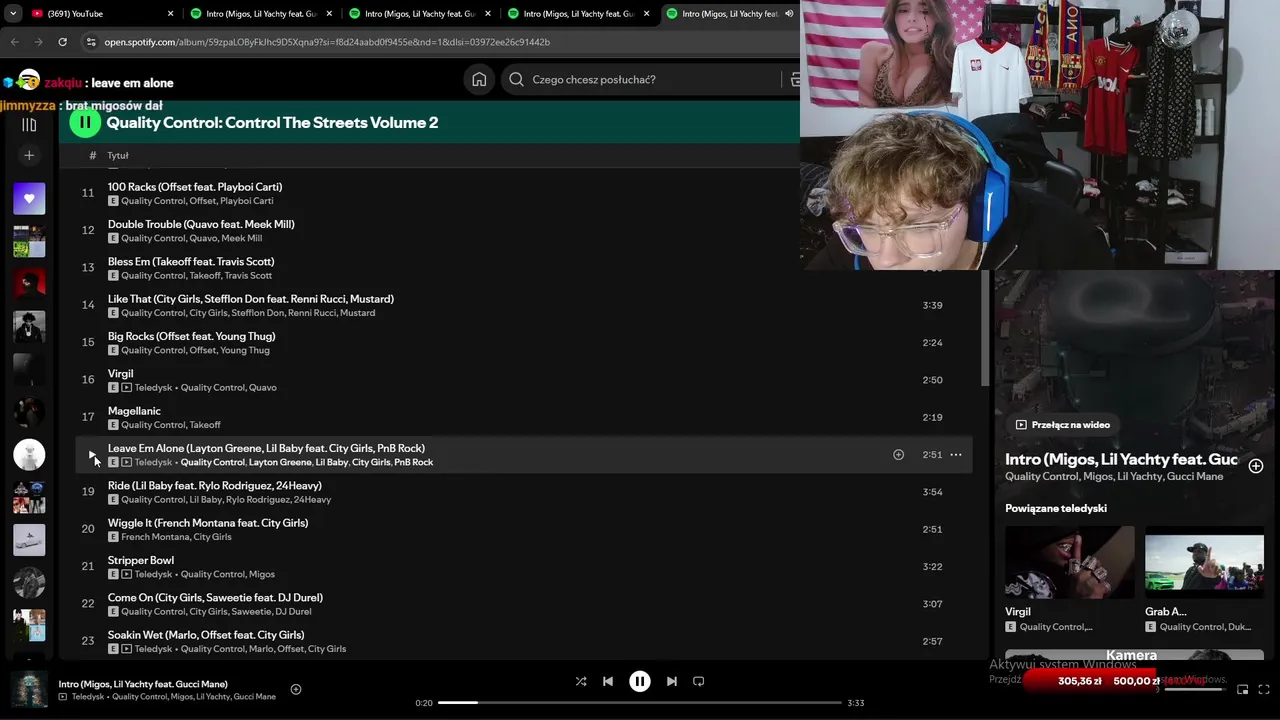The width and height of the screenshot is (1280, 720).
Task: Open Young Thug artist link under Big Rocks
Action: click(x=245, y=350)
